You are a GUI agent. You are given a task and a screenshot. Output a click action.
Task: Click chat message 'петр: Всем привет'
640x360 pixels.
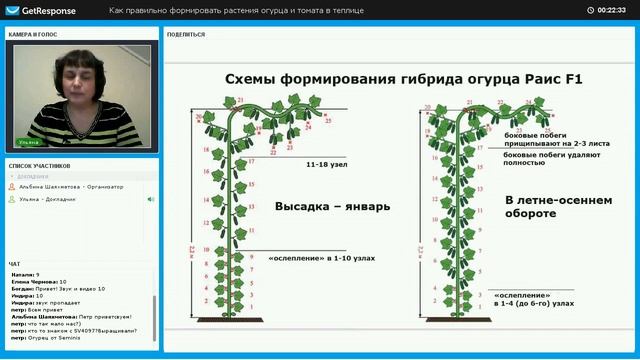pos(37,310)
